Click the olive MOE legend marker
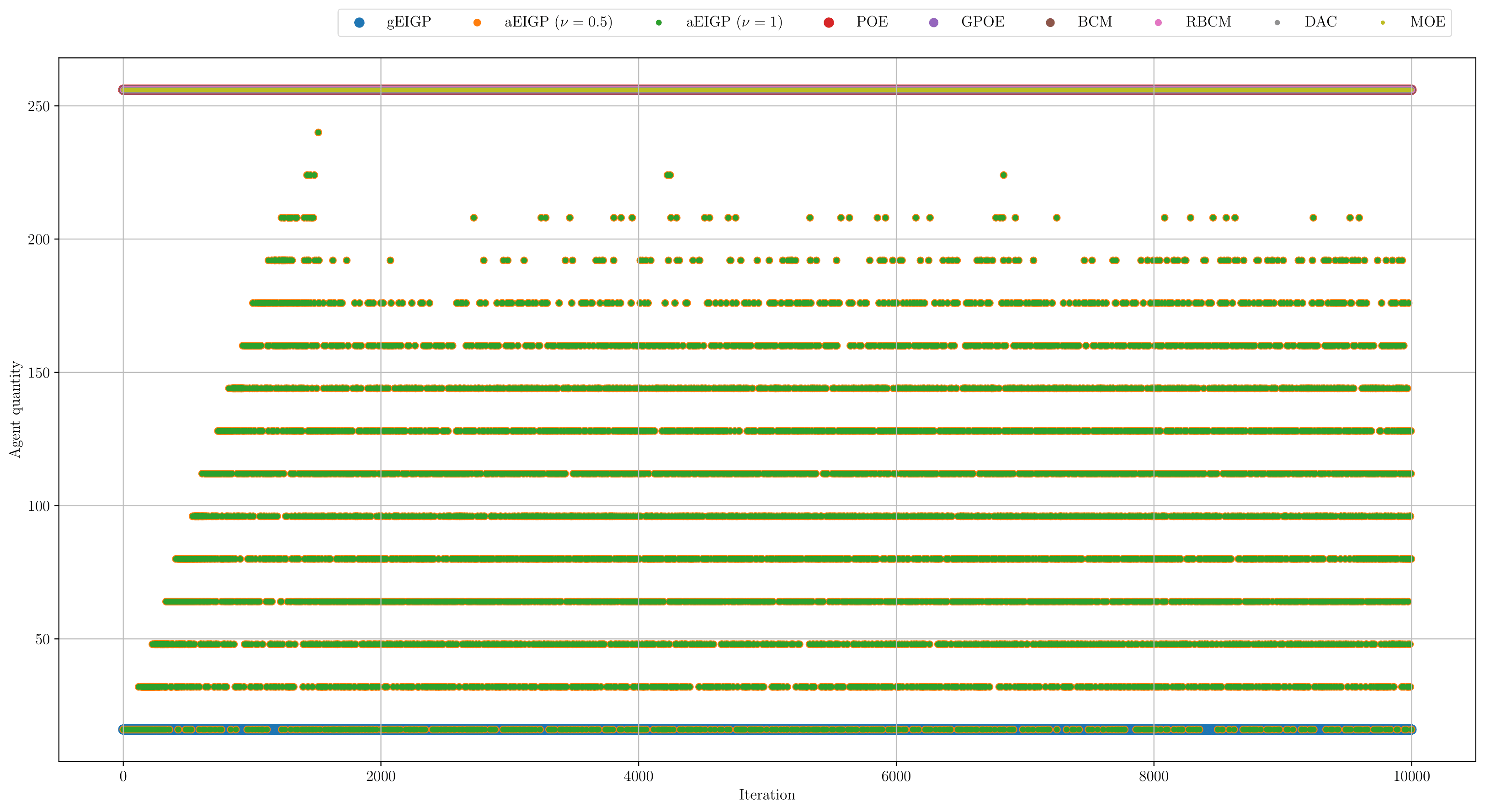This screenshot has height=812, width=1485. [1382, 22]
